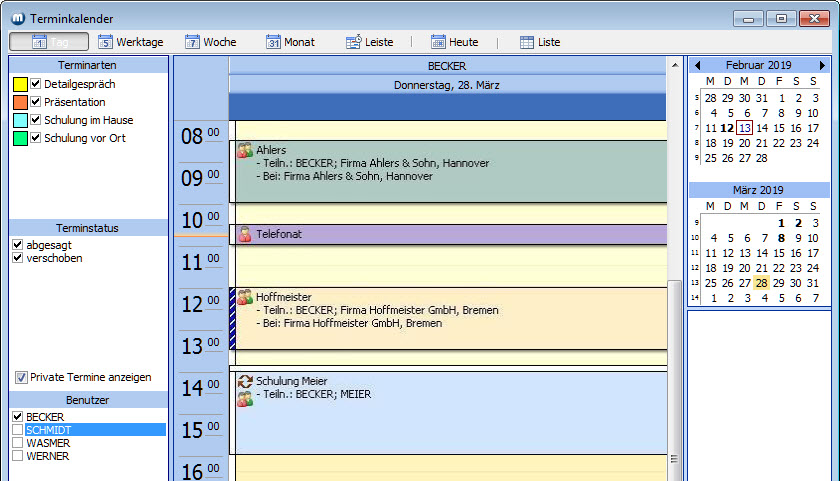Advance to next month in mini calendar
This screenshot has height=481, width=840.
822,65
